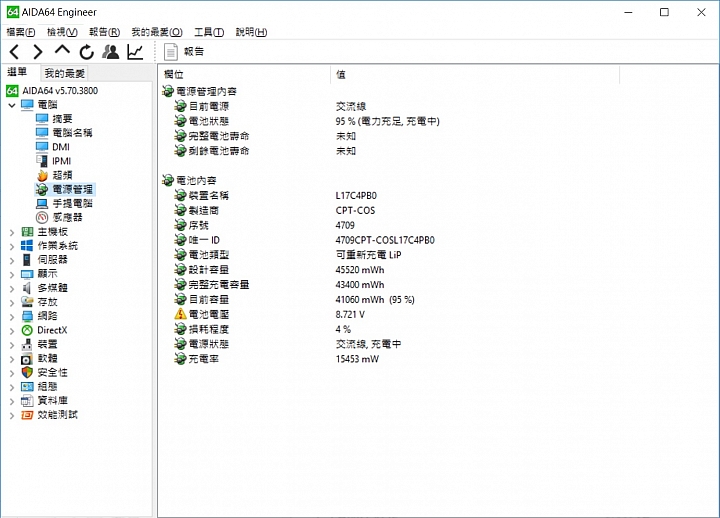Screen dimensions: 720x518
Task: Select the 超頻 flame icon
Action: (x=42, y=175)
